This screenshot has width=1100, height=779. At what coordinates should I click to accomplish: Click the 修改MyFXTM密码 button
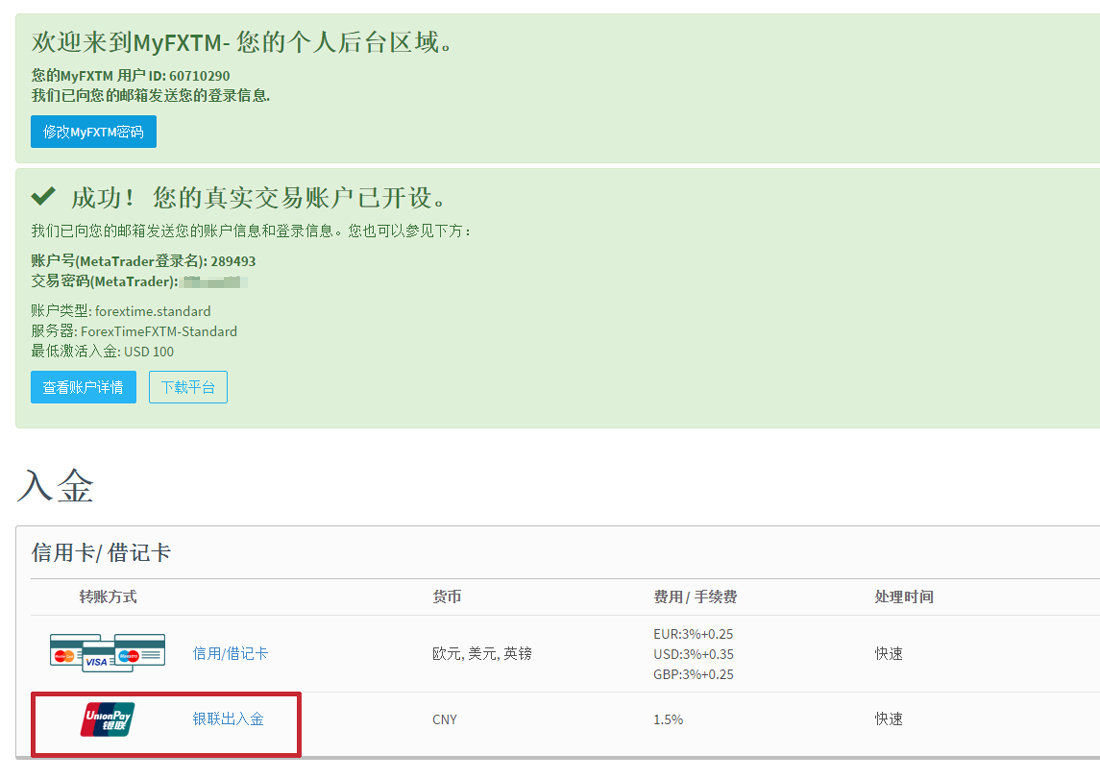coord(93,132)
